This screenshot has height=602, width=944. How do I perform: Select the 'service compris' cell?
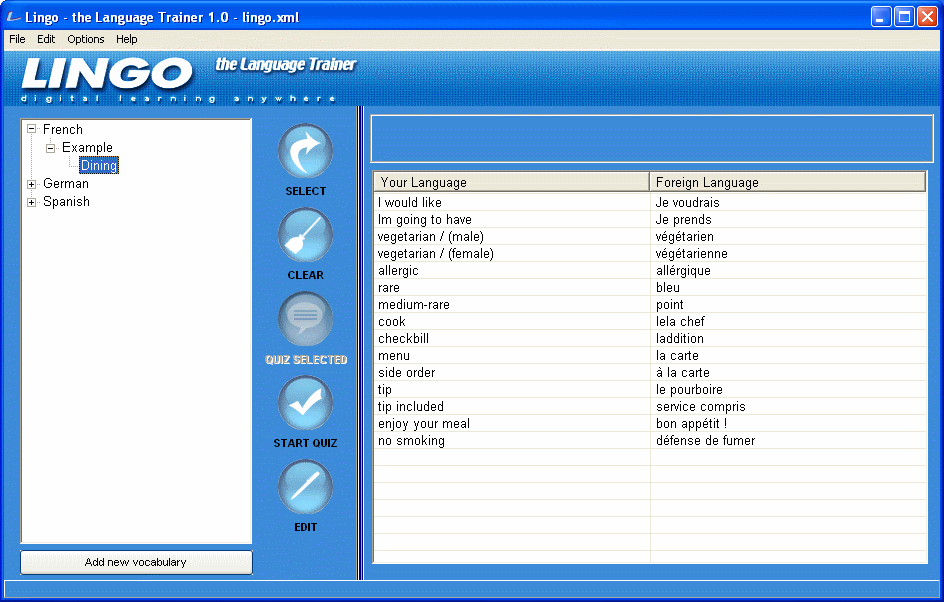788,406
